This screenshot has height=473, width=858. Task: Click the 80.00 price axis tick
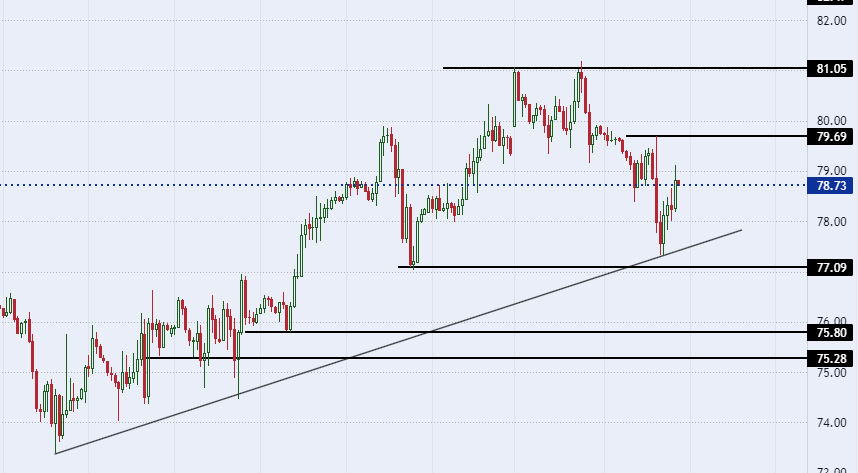pyautogui.click(x=831, y=121)
